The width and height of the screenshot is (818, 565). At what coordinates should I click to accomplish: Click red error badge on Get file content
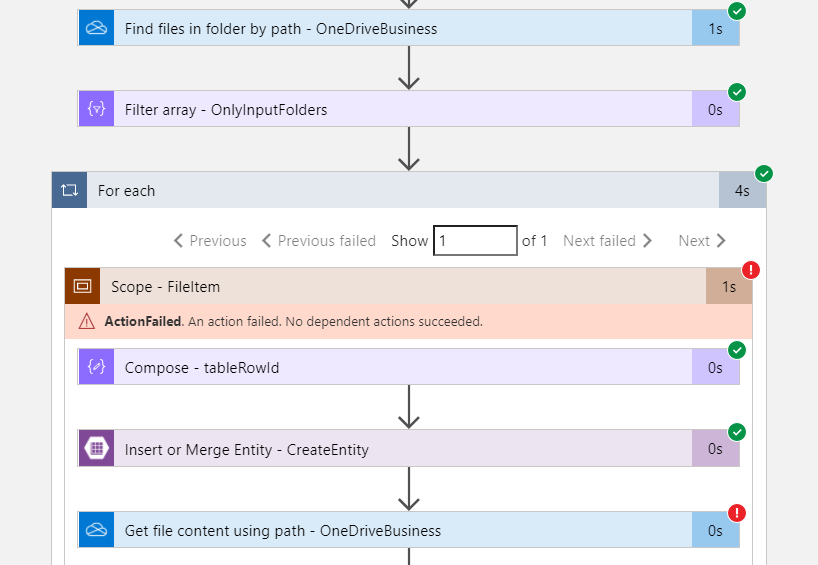[x=737, y=513]
